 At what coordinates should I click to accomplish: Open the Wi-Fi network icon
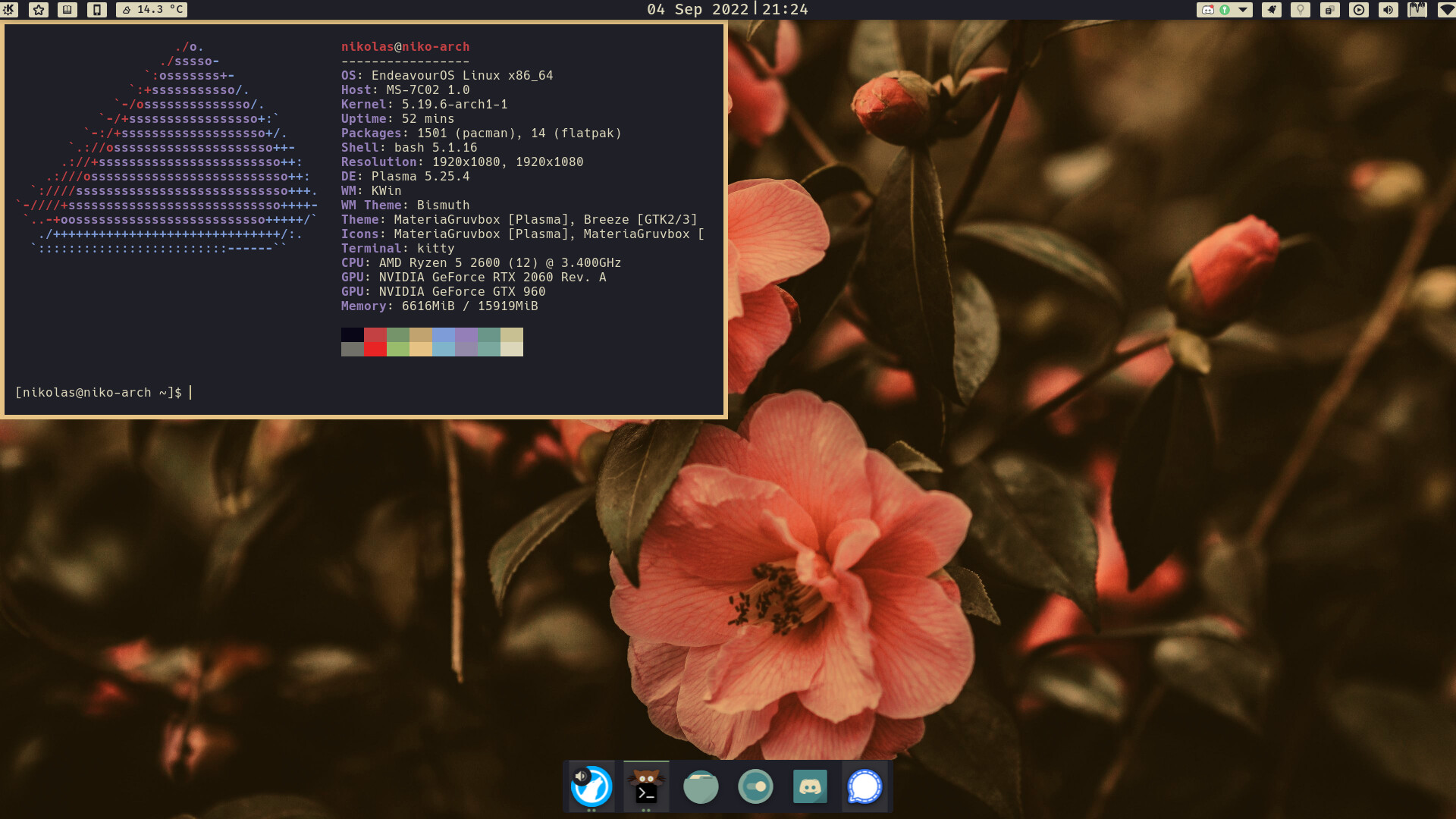coord(1446,10)
